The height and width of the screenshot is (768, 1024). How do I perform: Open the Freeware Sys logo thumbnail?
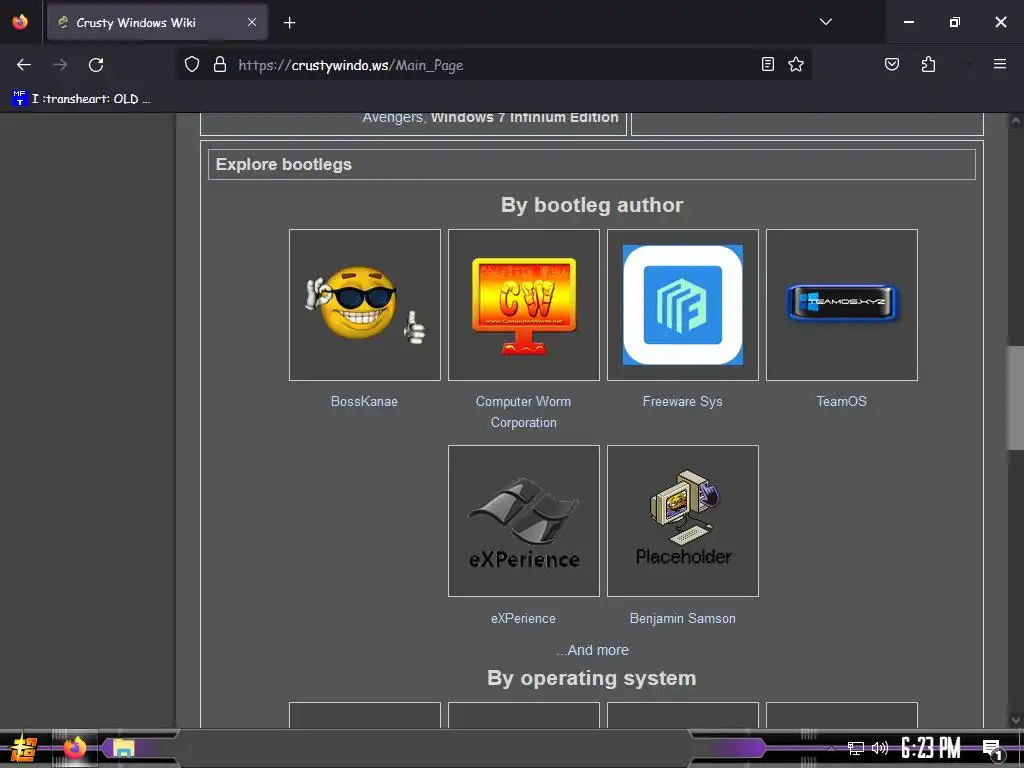tap(682, 305)
